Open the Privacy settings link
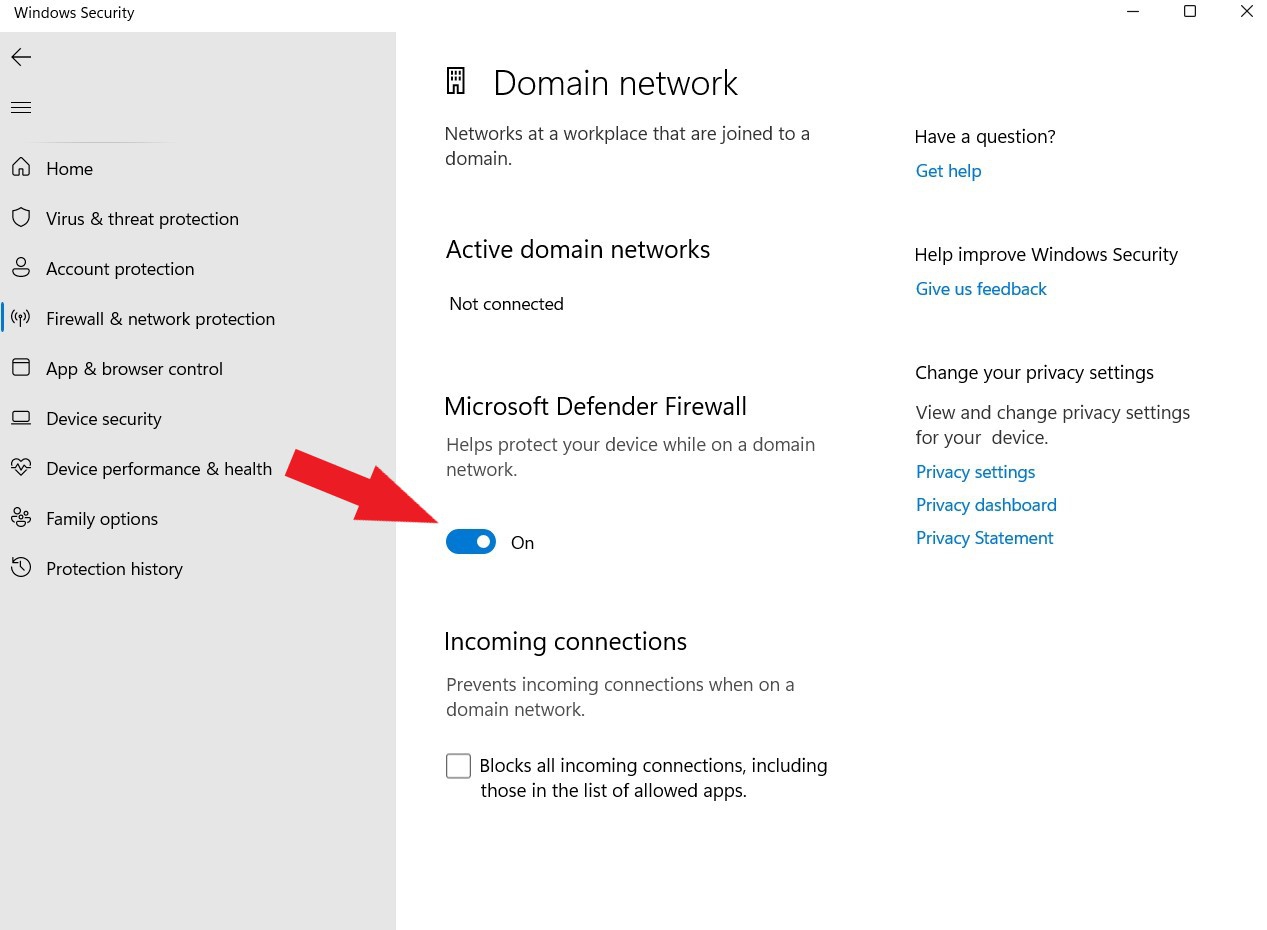1267x930 pixels. [975, 472]
